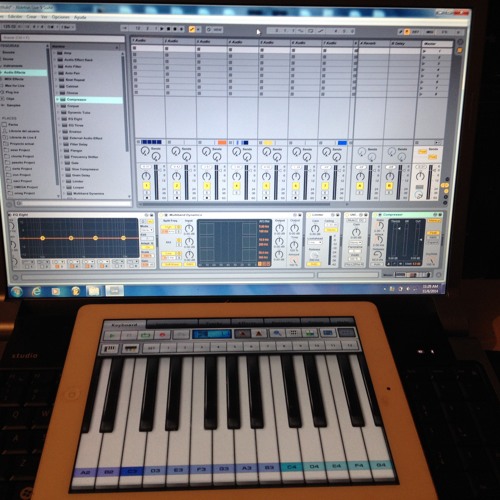Click the clip stop square in 1 Audio's first slot

tap(135, 48)
